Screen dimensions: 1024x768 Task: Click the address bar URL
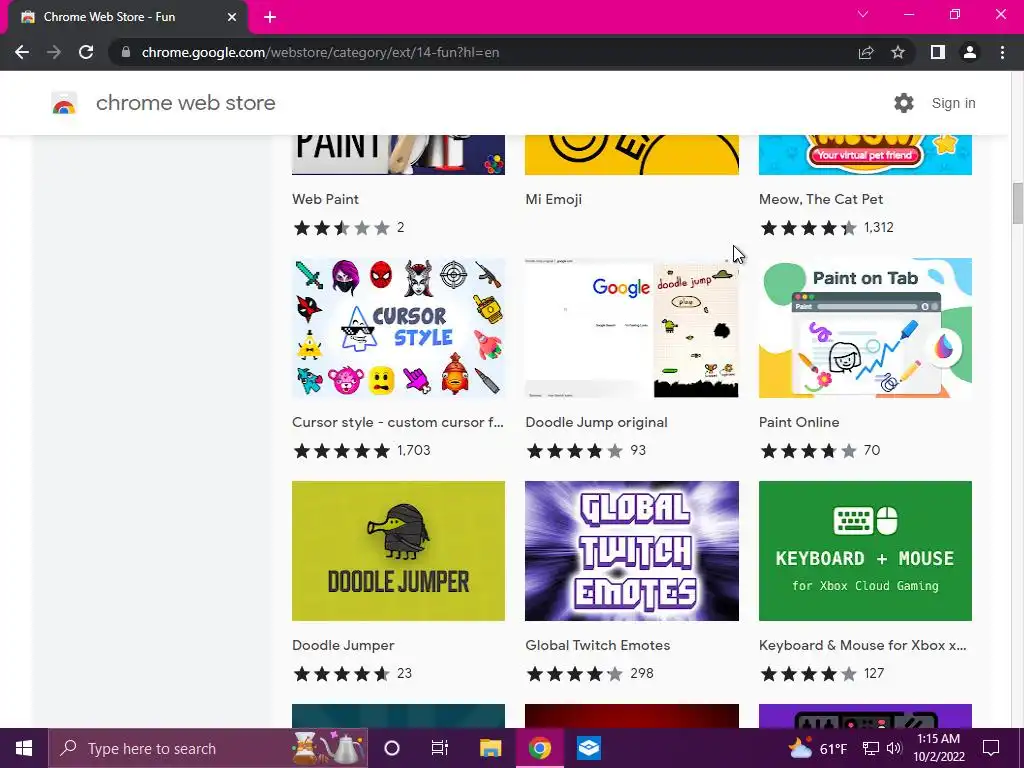tap(320, 52)
